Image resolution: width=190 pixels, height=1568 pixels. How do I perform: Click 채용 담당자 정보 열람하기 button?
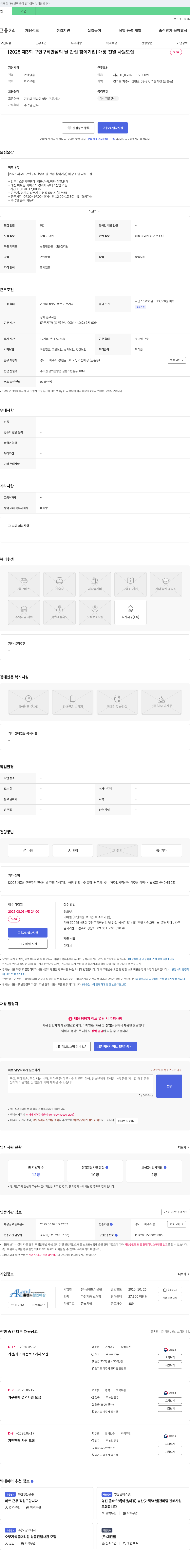[x=115, y=1046]
